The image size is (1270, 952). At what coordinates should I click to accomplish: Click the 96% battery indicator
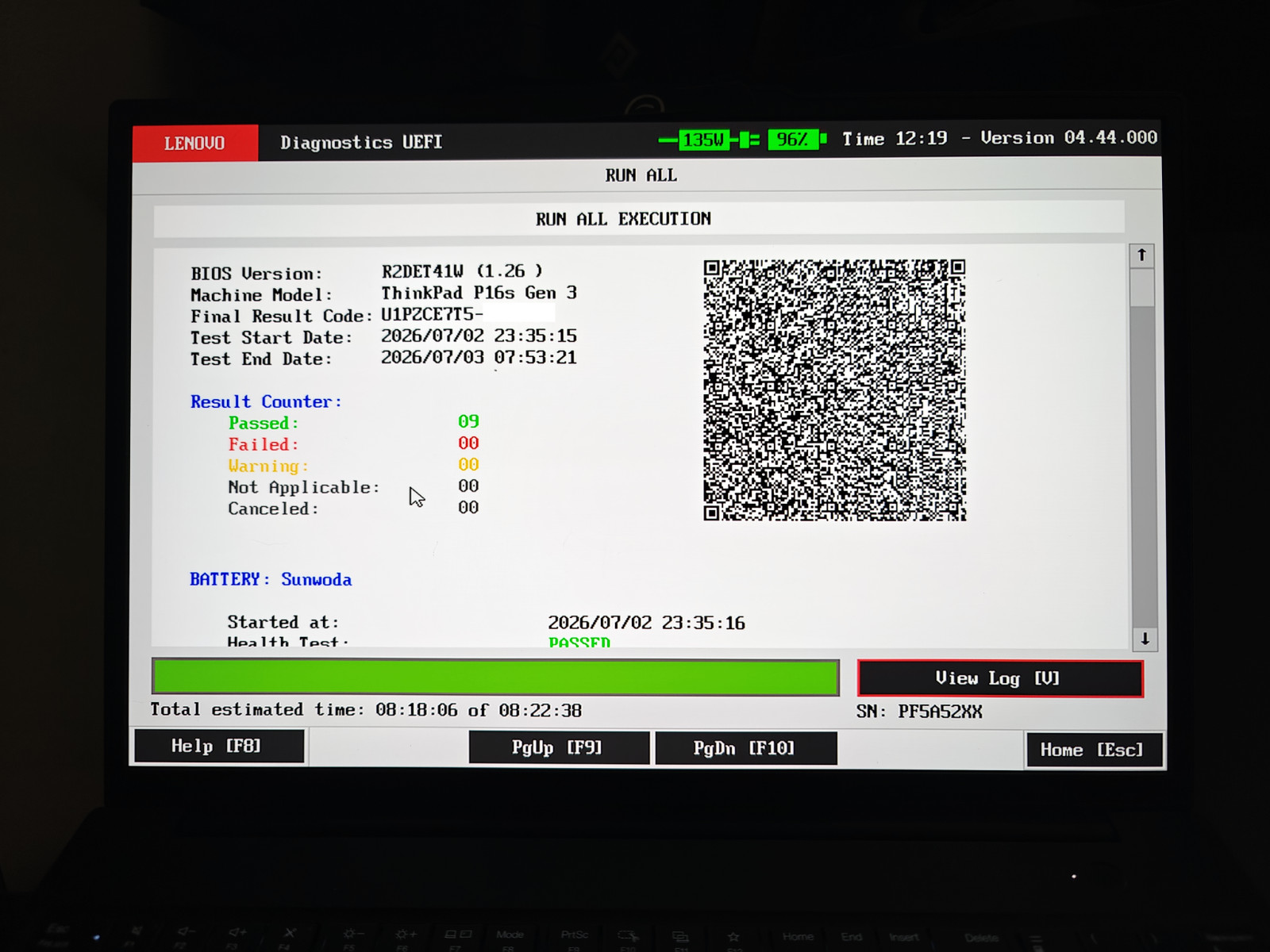(x=796, y=140)
